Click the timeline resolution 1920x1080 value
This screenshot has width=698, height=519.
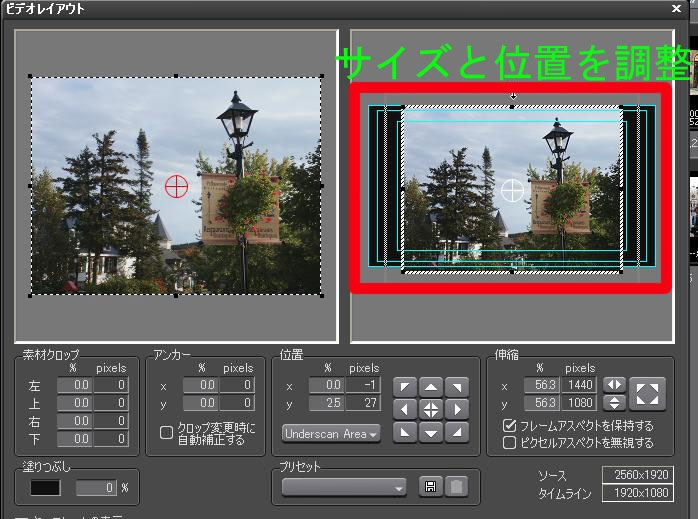coord(638,493)
